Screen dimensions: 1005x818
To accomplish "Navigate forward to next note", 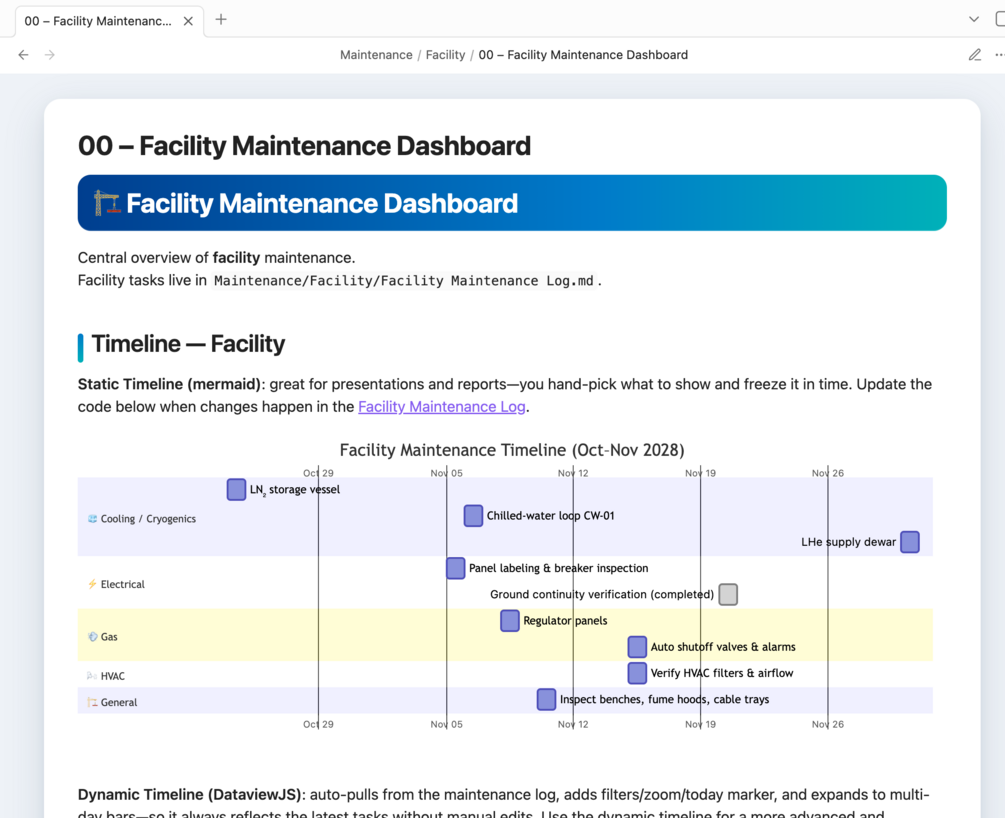I will pos(50,55).
